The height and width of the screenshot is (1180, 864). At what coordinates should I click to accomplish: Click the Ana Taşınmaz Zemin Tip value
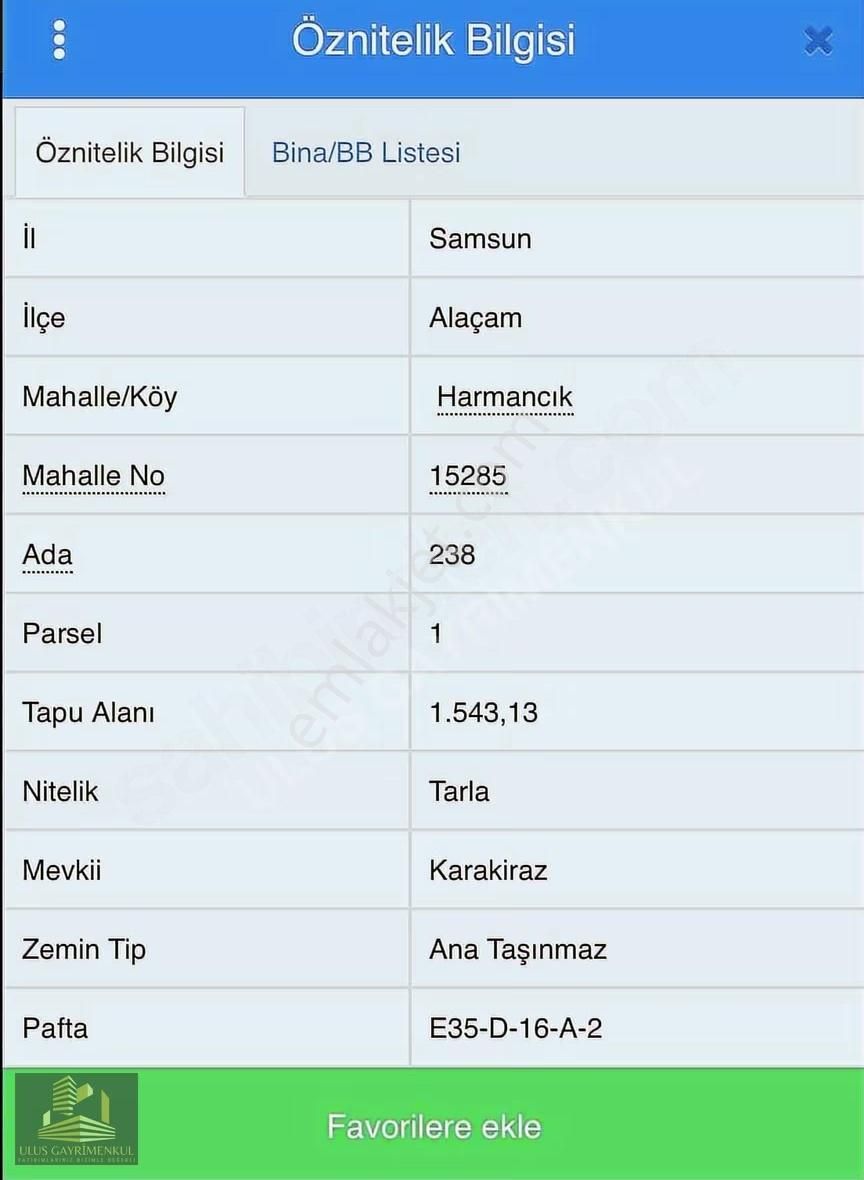click(x=518, y=949)
